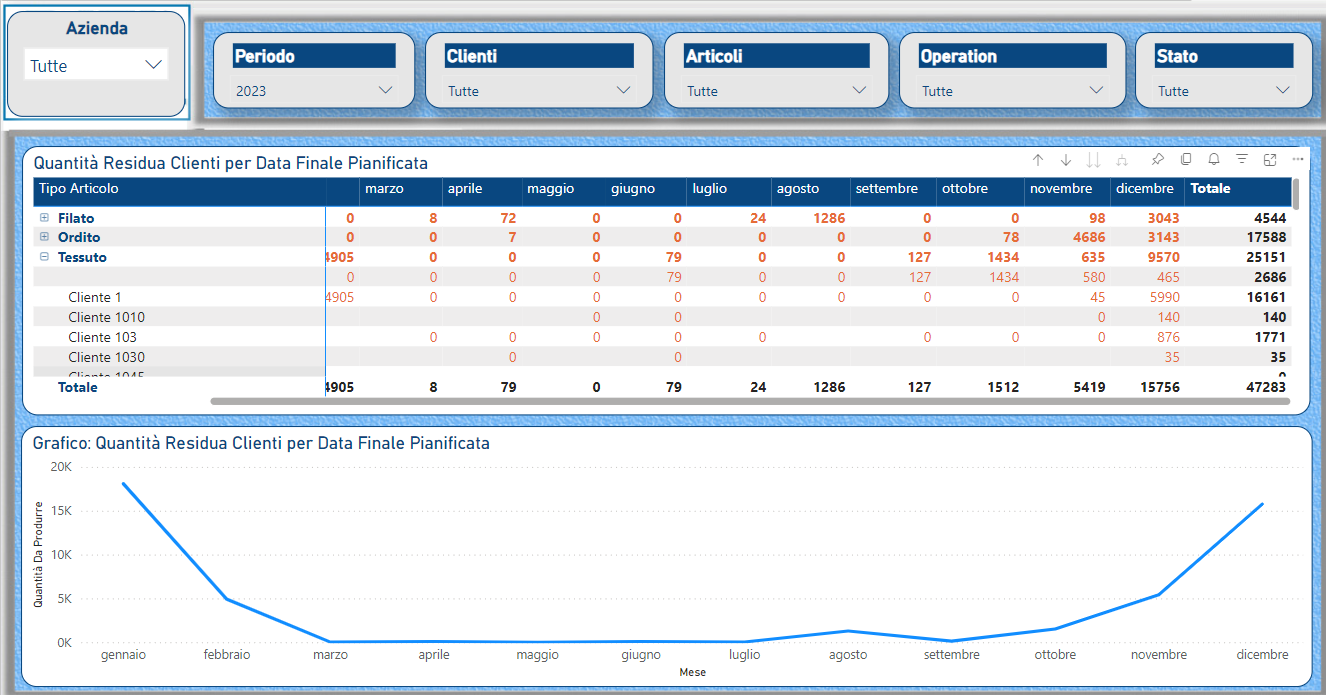This screenshot has width=1326, height=695.
Task: Expand the Filato row
Action: pos(44,218)
